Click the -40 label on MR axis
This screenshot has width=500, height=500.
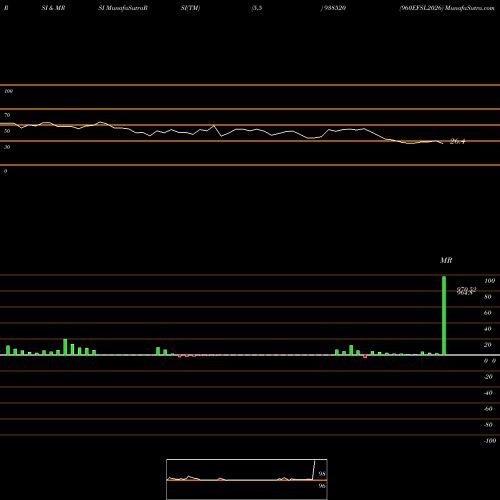point(488,393)
